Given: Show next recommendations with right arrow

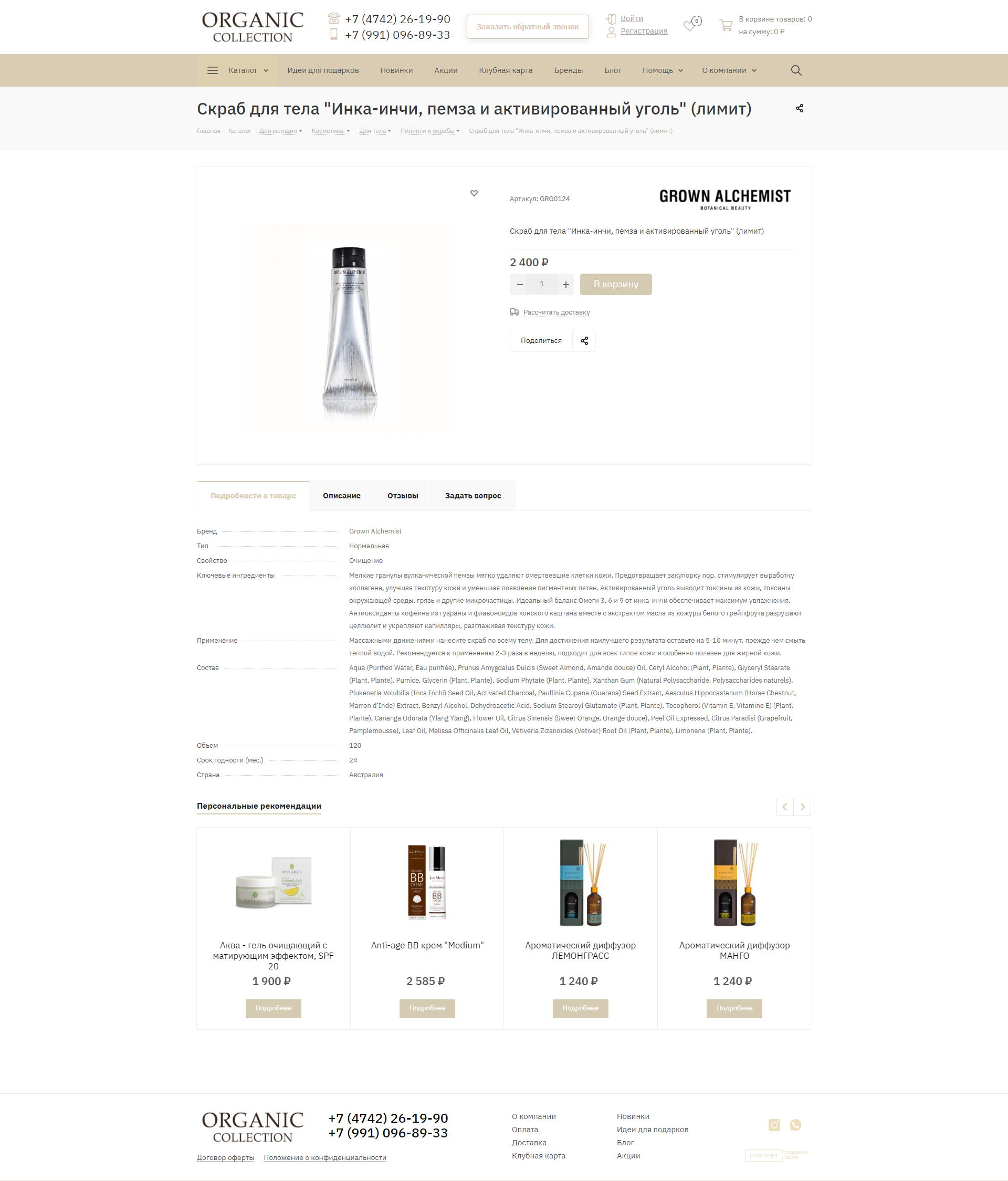Looking at the screenshot, I should pos(802,807).
